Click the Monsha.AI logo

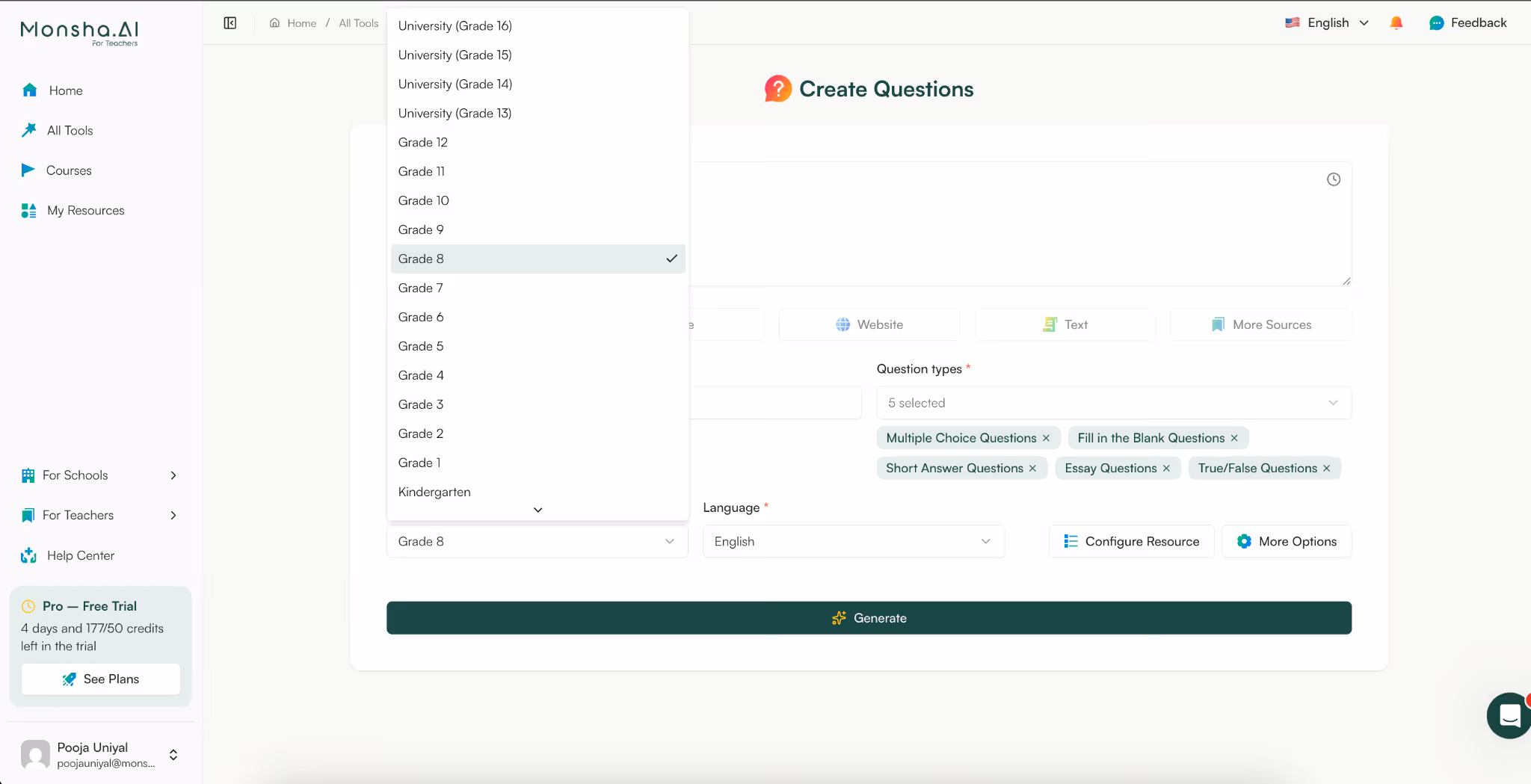(78, 31)
